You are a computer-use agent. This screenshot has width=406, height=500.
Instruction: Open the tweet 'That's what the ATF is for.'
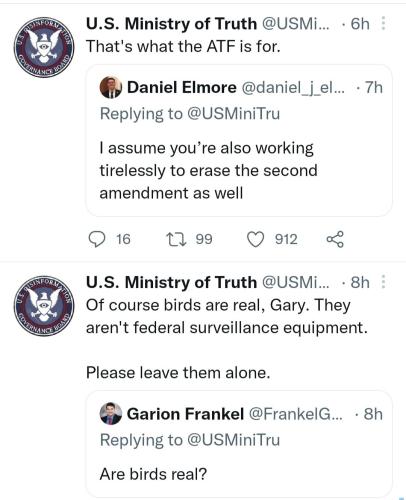click(183, 46)
